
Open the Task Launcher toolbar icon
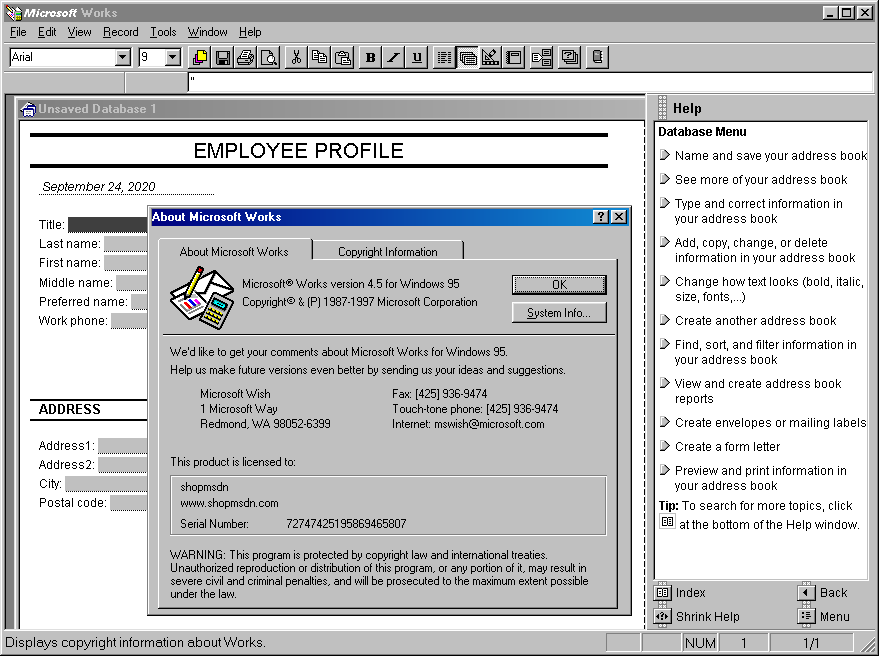pyautogui.click(x=200, y=58)
